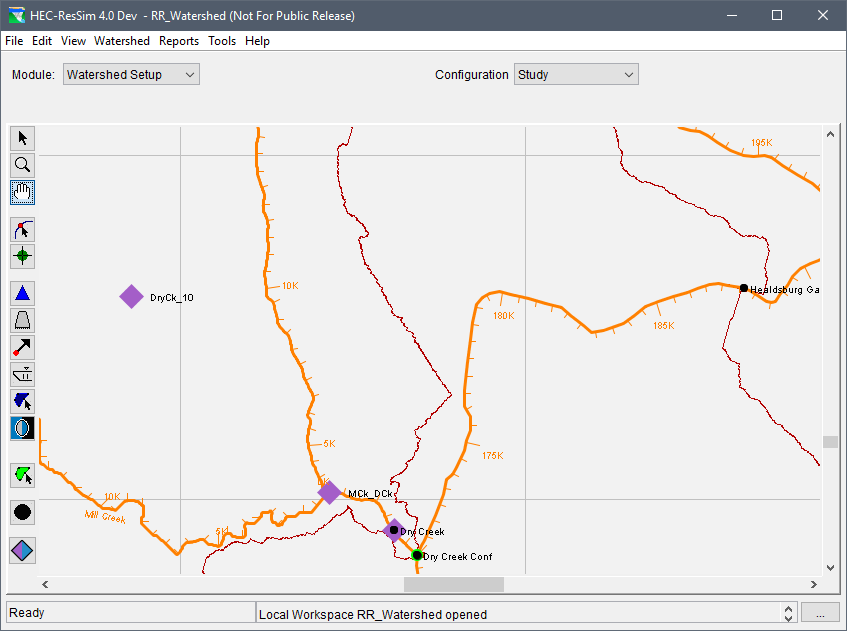Viewport: 847px width, 631px height.
Task: Click the status message stepper arrows
Action: tap(788, 613)
